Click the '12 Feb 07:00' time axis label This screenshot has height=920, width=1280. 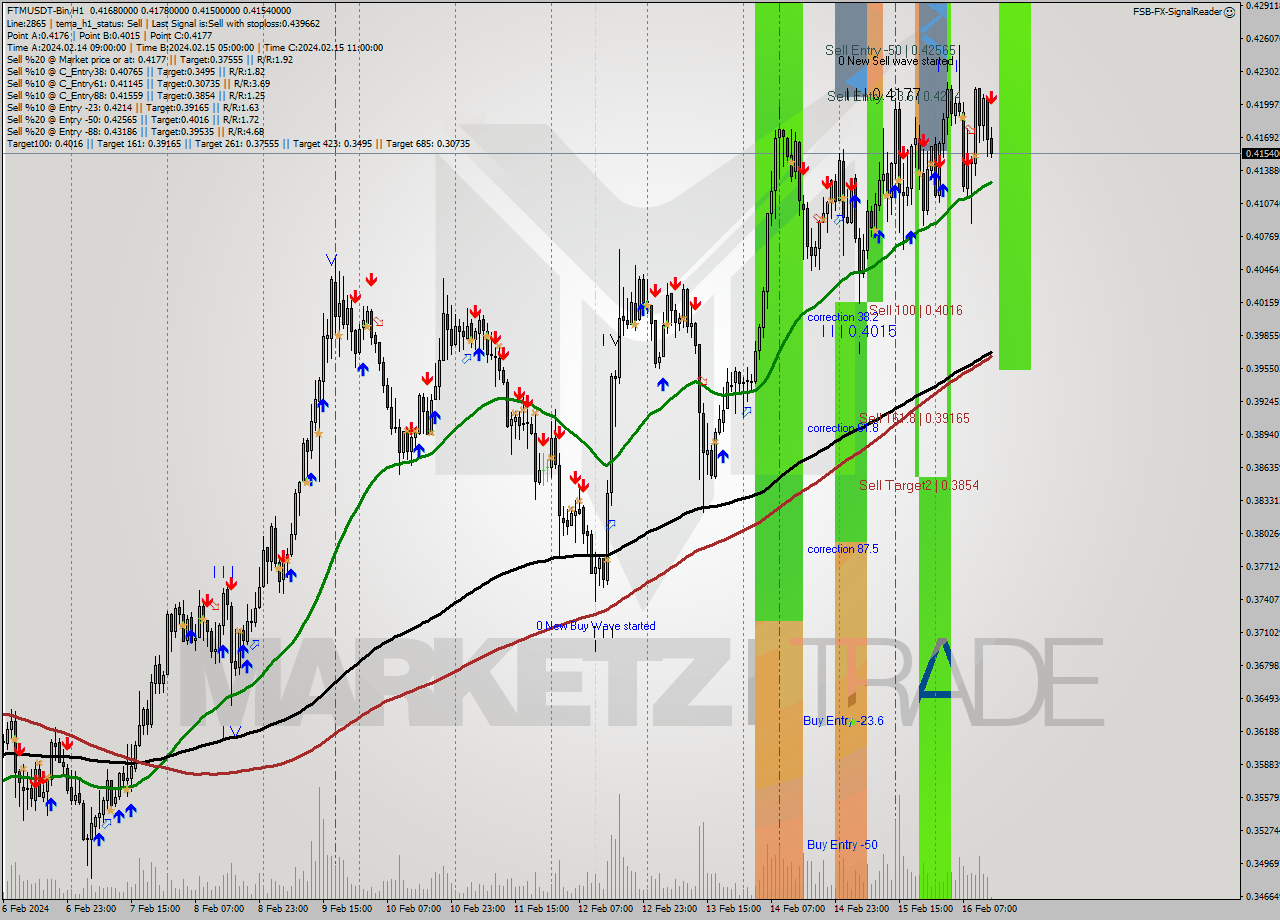(x=606, y=909)
